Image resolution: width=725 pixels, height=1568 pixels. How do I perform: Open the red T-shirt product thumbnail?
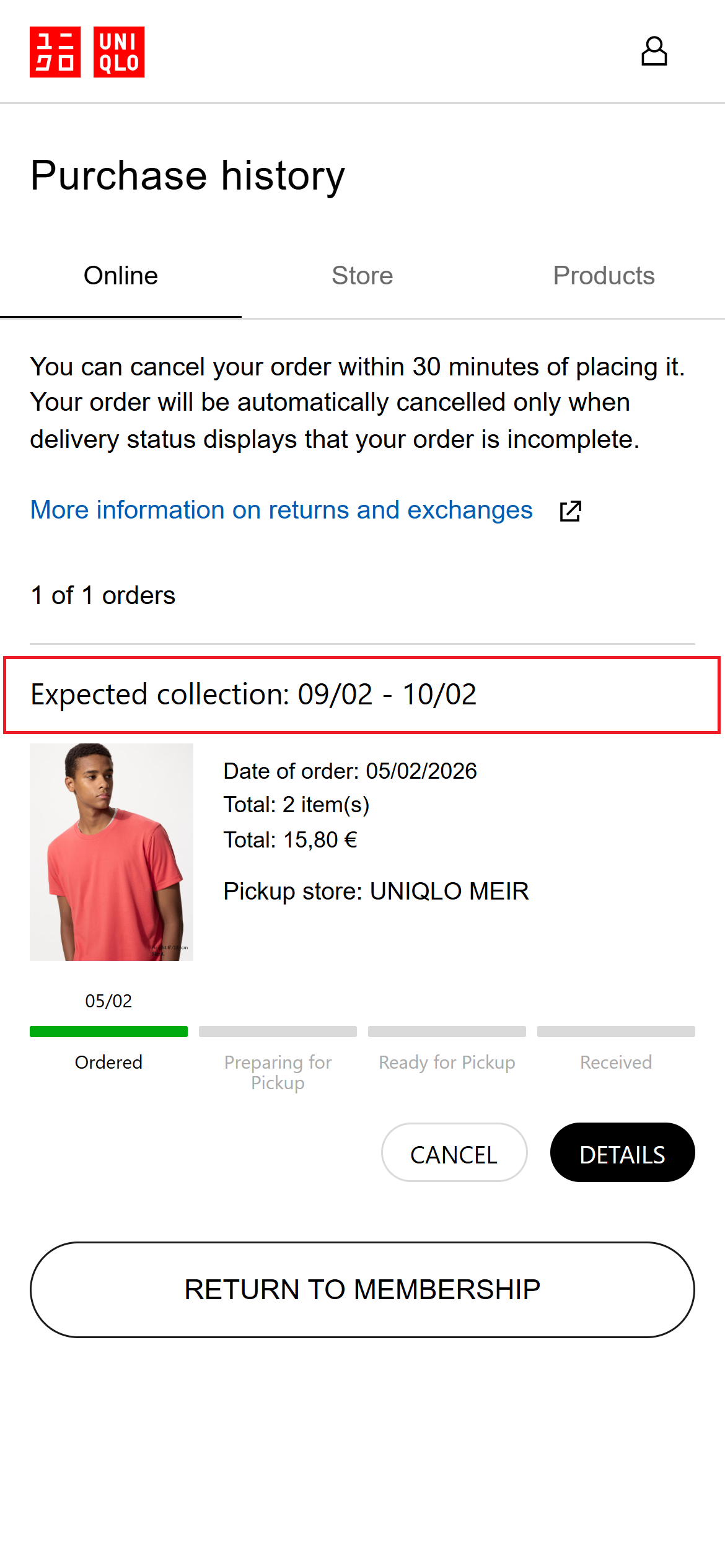tap(112, 852)
